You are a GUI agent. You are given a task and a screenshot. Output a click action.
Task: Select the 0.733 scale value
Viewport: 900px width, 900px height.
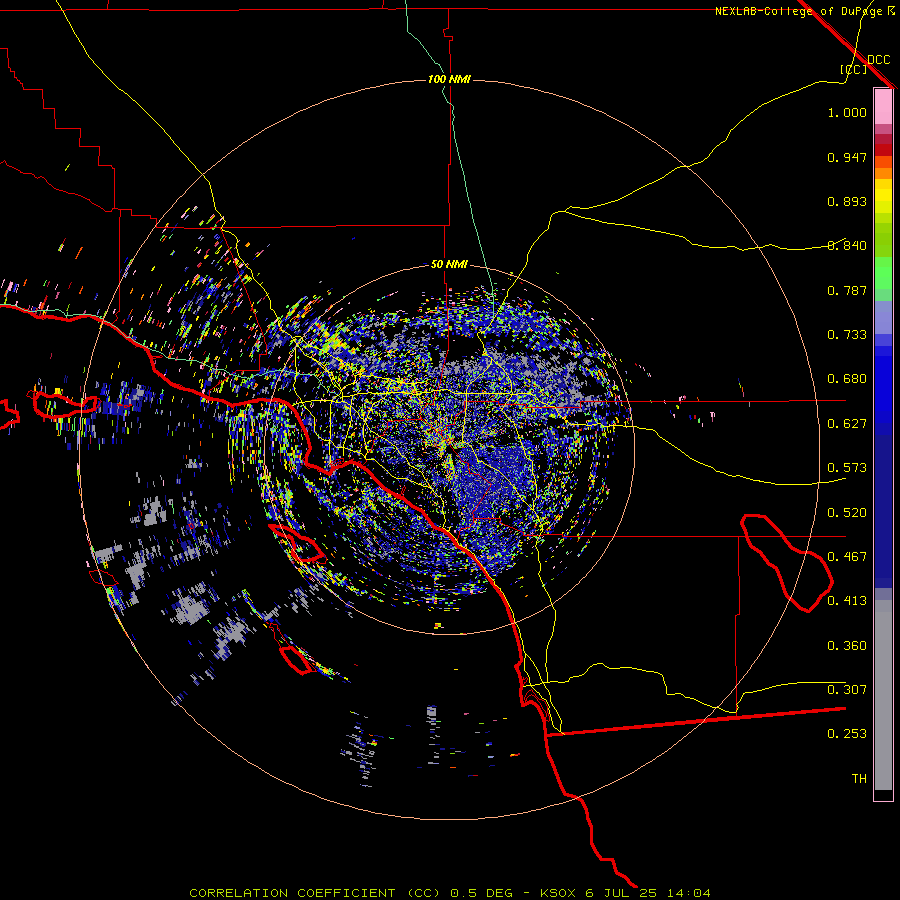[847, 335]
